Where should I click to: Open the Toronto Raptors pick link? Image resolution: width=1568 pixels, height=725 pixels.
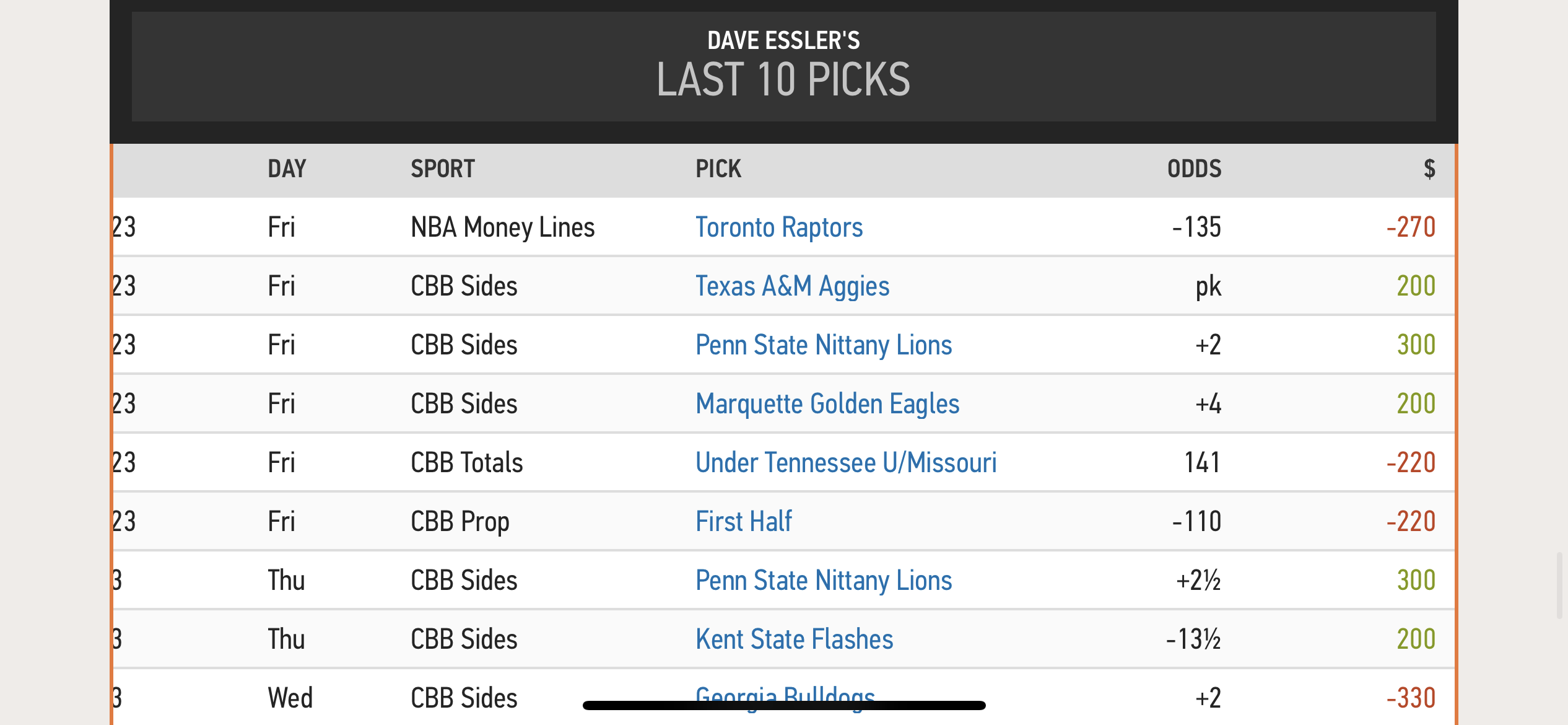pos(778,227)
